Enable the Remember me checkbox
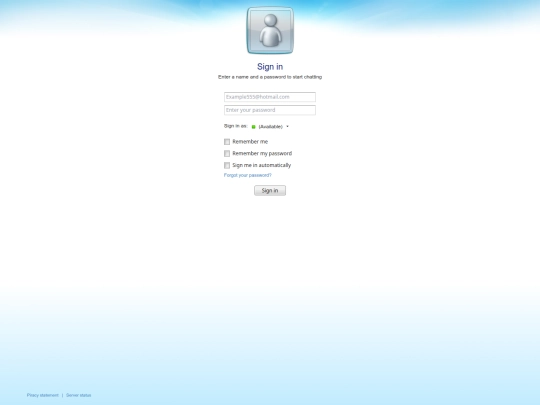 [x=227, y=142]
